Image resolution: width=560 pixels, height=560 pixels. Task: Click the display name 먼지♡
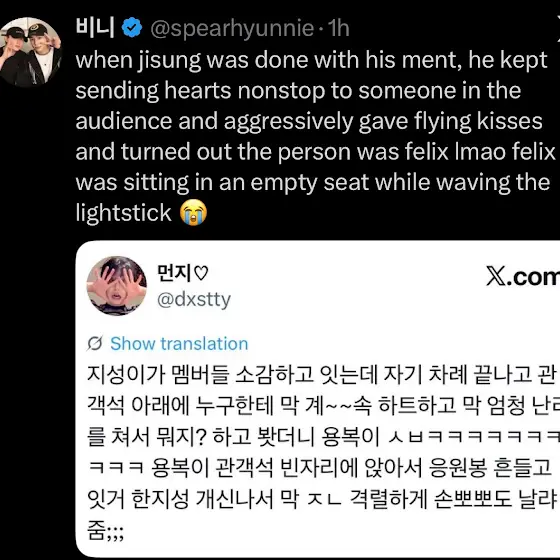pyautogui.click(x=182, y=273)
